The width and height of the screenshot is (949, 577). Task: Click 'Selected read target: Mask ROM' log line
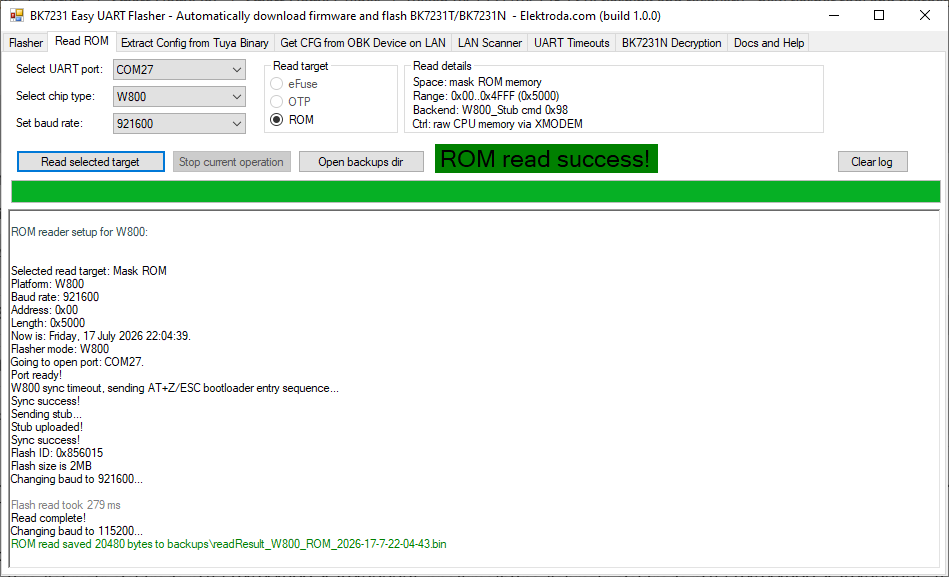click(89, 271)
